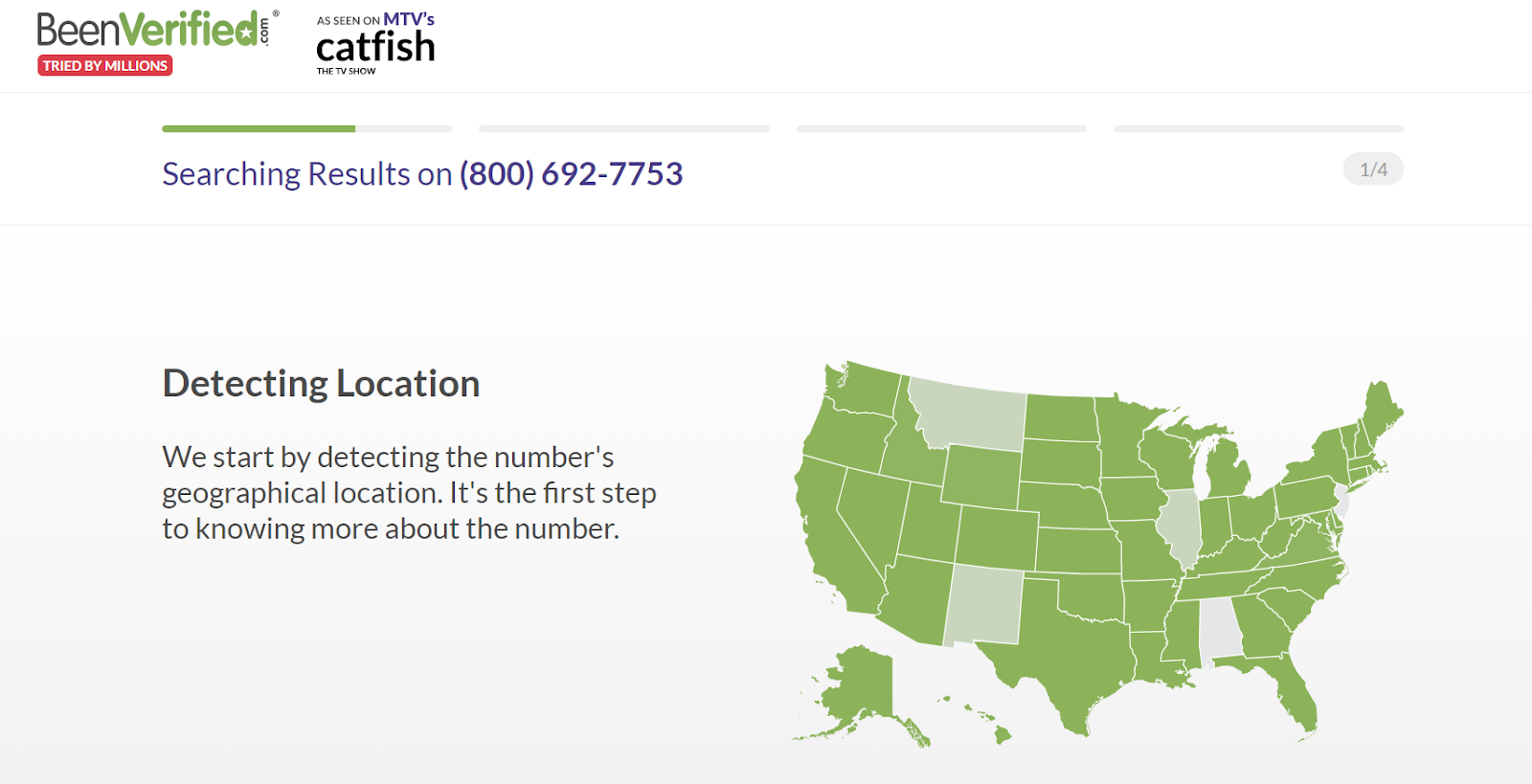Click the second progress bar segment

[x=624, y=128]
